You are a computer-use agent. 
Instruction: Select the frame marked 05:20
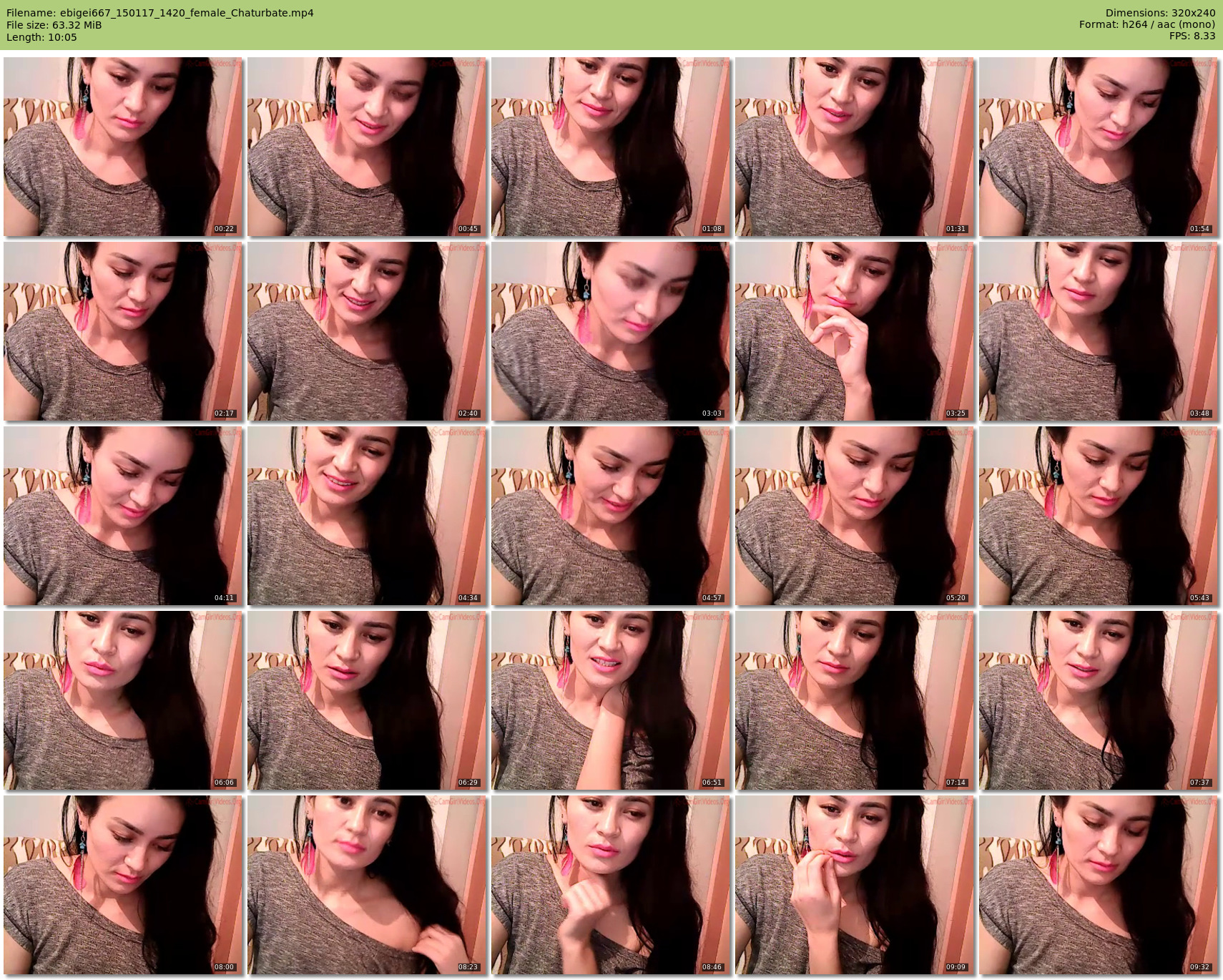tap(855, 516)
